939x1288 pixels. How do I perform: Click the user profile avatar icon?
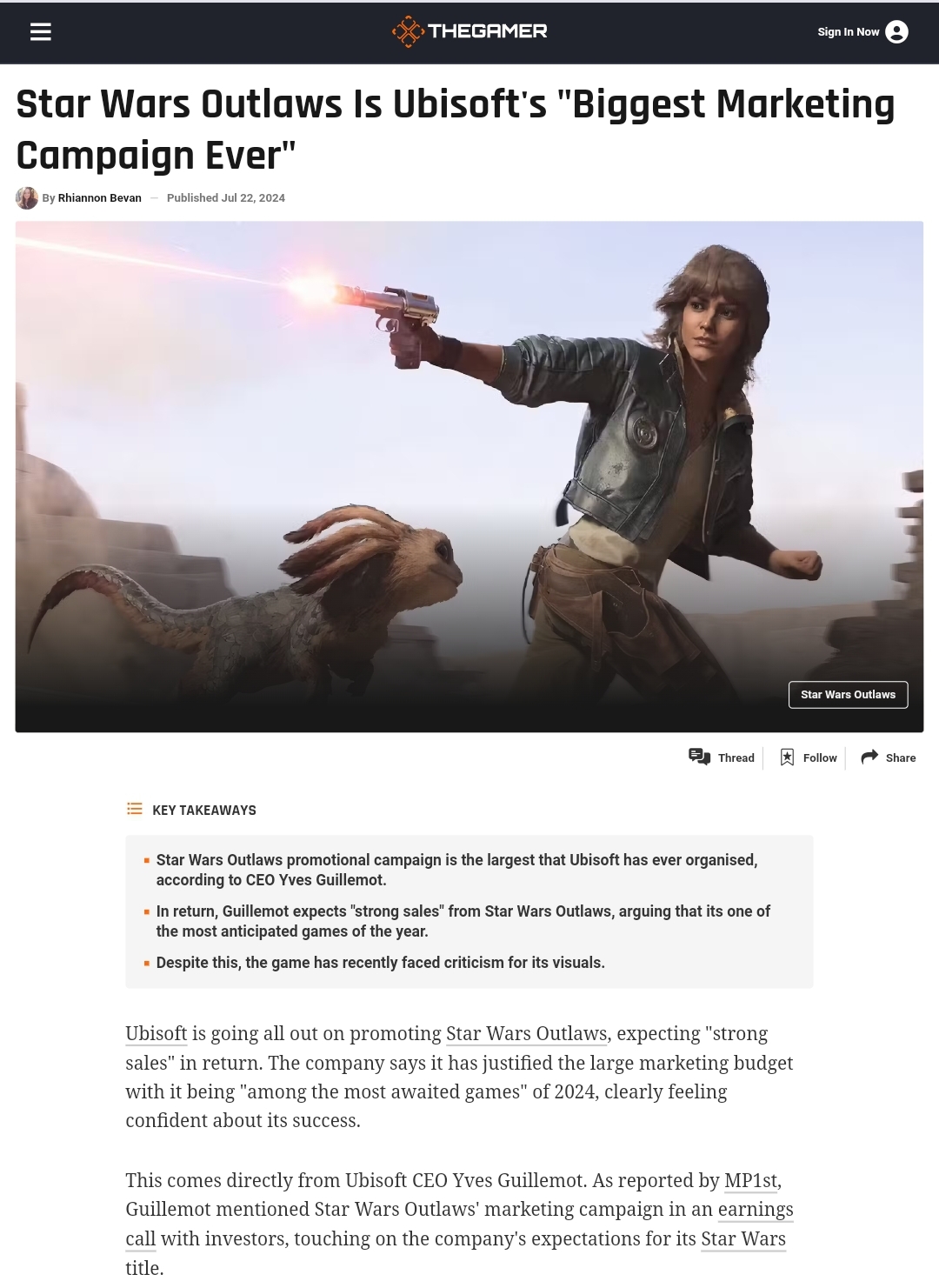tap(896, 32)
